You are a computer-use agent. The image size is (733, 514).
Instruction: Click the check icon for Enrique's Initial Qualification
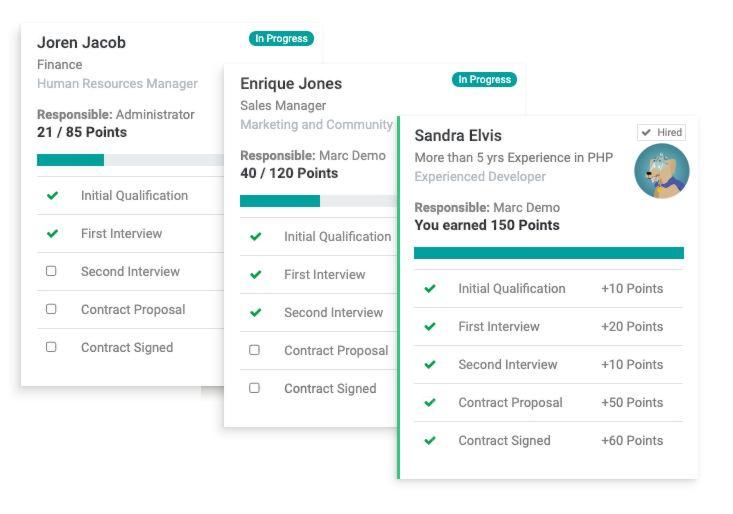coord(255,237)
